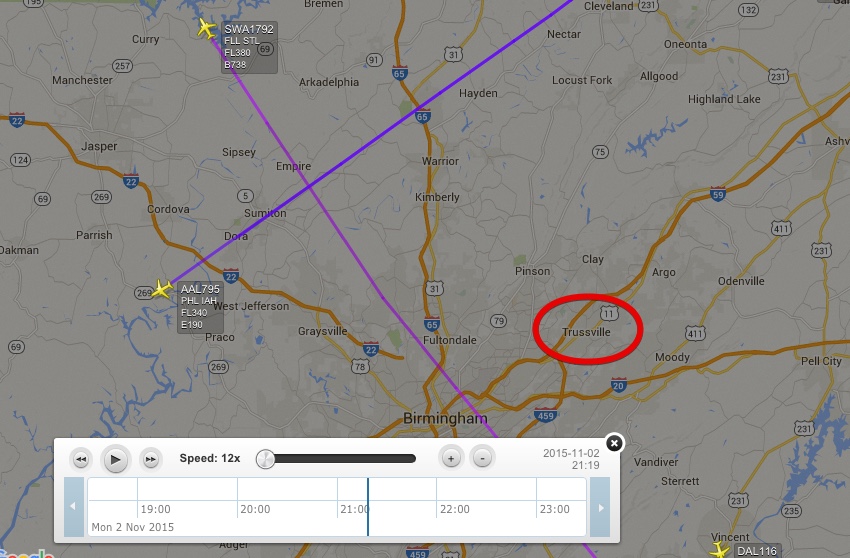Click the rewind playback button
This screenshot has width=850, height=558.
(81, 459)
